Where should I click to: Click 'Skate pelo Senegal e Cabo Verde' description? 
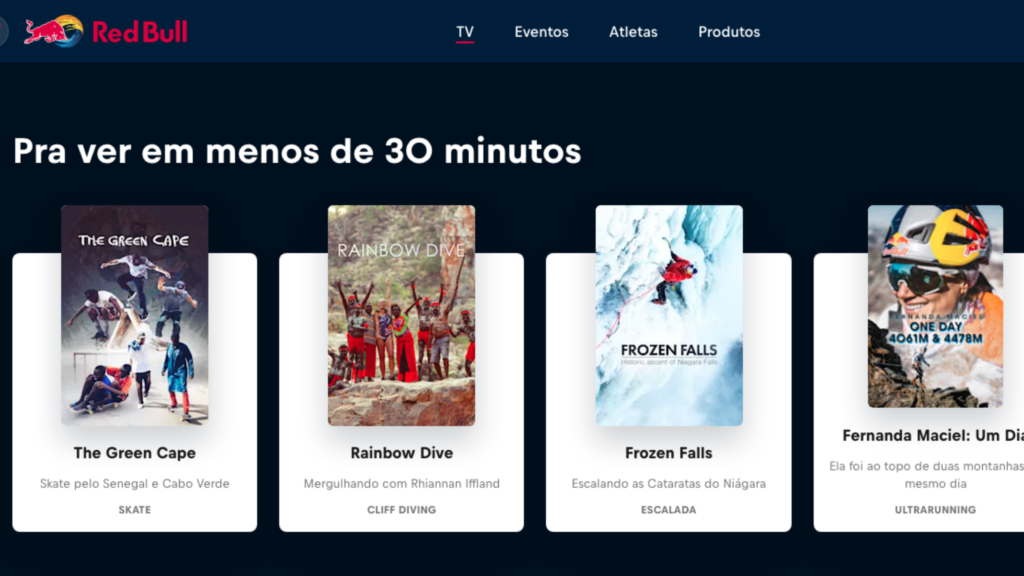(135, 484)
